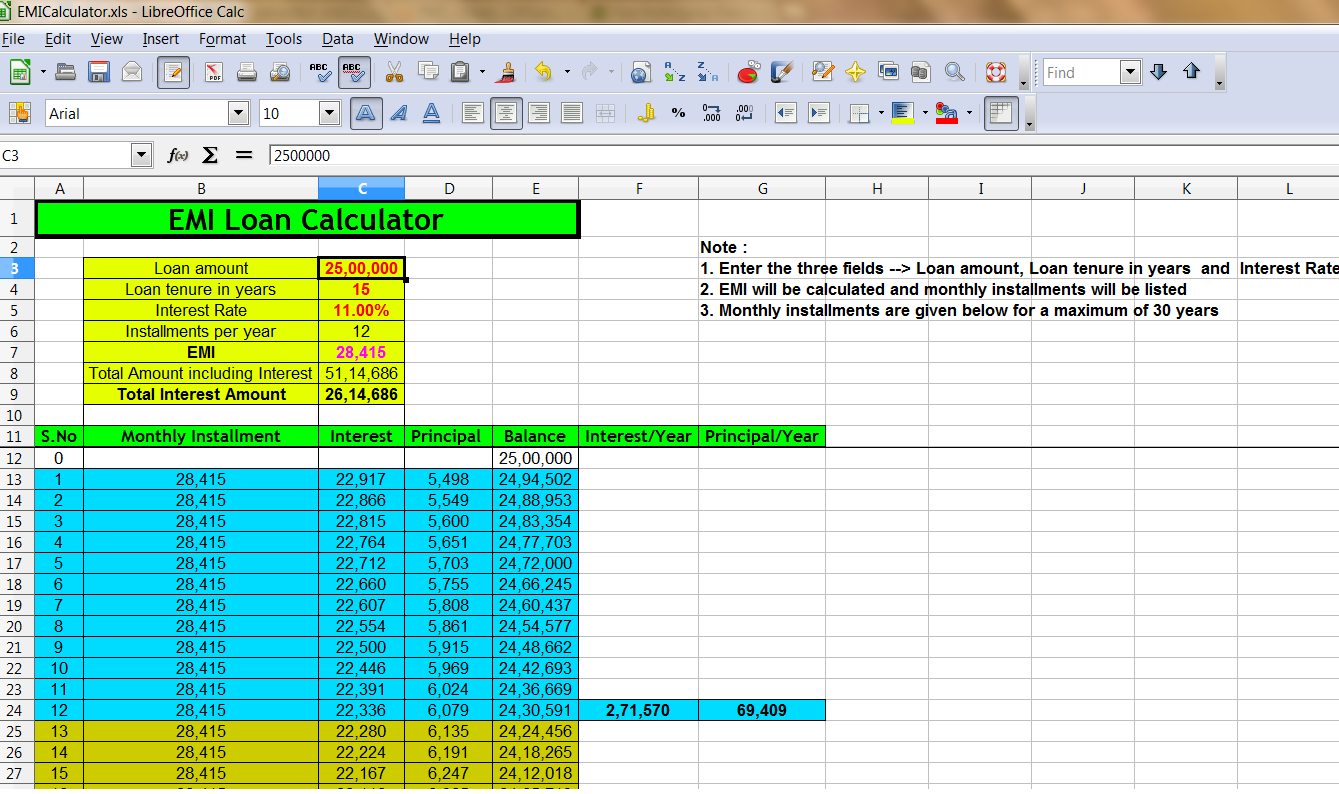Add decimal place icon

(712, 113)
